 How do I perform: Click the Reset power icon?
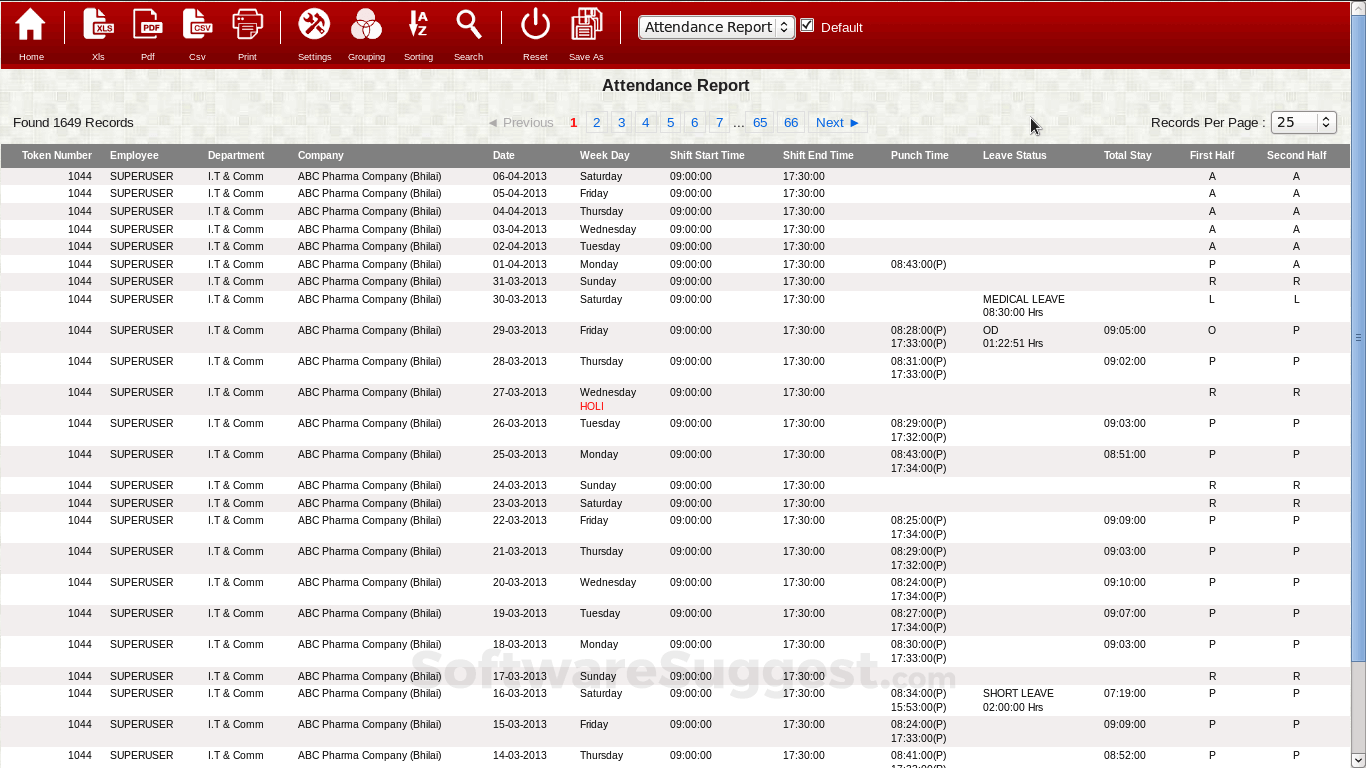[x=535, y=25]
